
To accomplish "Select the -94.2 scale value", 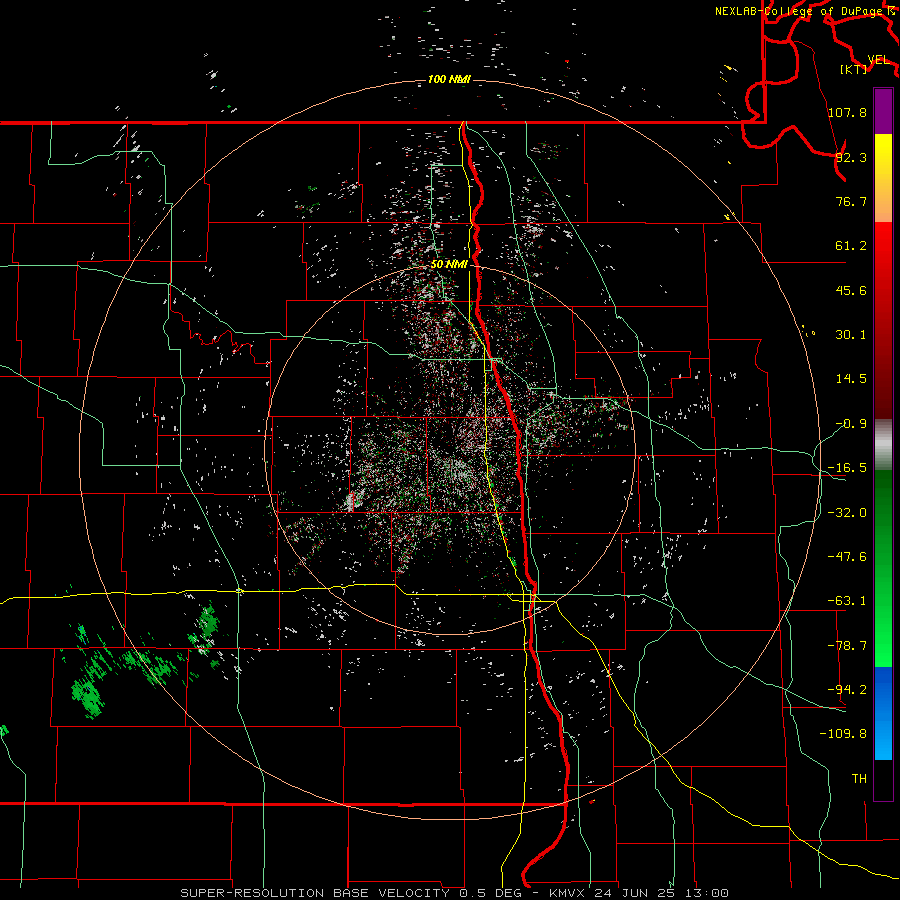I will [x=847, y=690].
